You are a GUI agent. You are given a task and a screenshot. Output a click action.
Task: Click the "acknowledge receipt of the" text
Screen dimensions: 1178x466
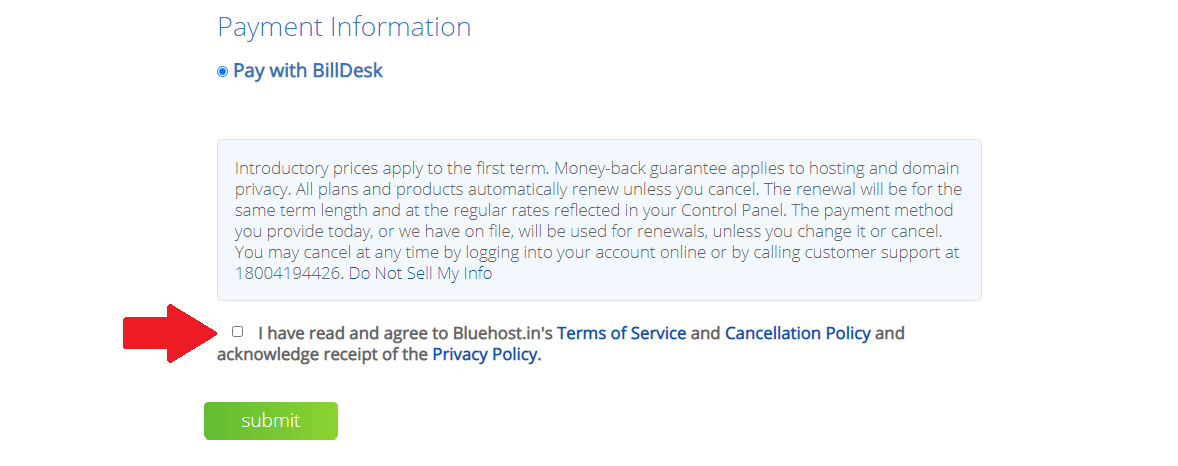(322, 355)
